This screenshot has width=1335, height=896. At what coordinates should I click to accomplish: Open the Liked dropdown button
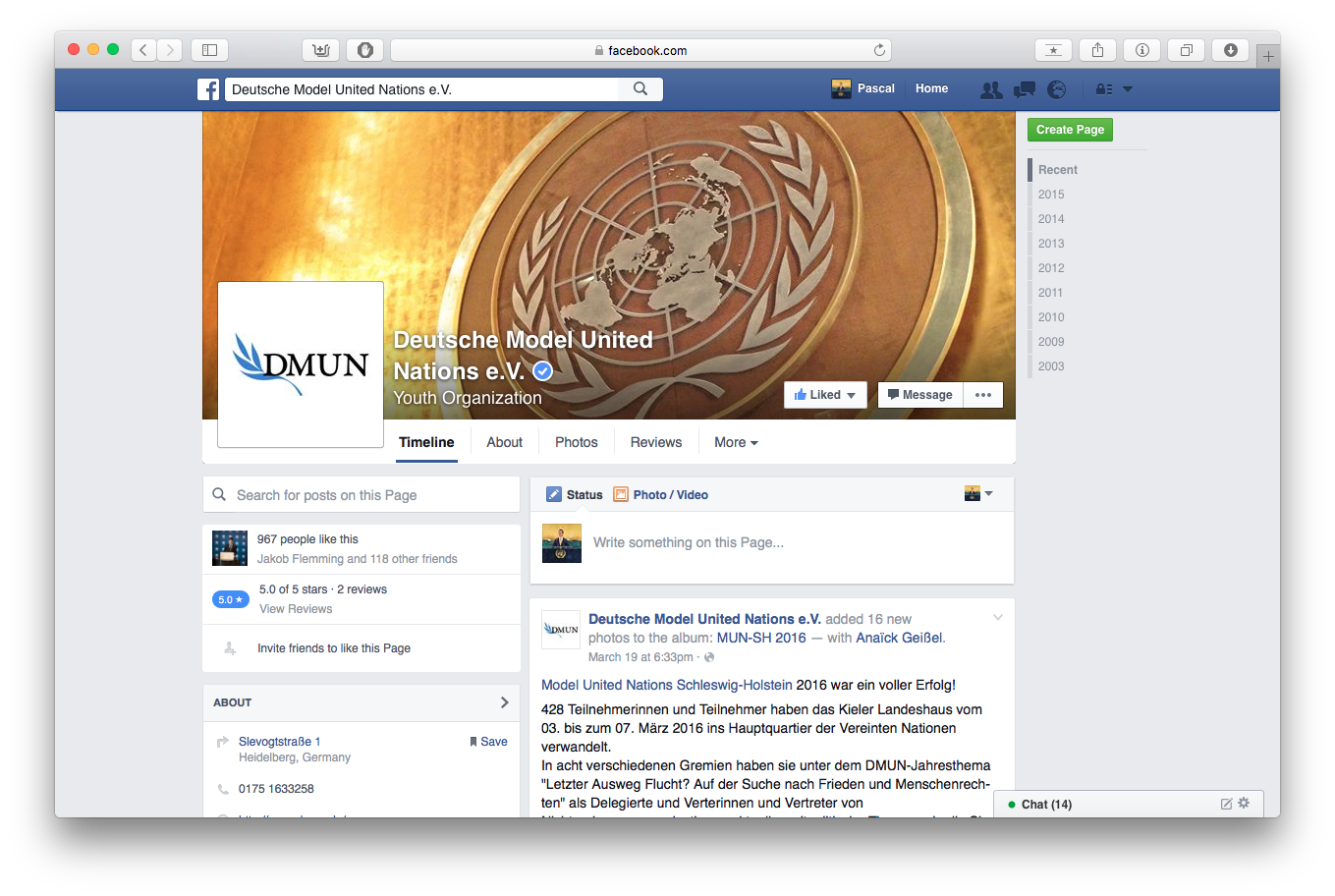coord(825,395)
